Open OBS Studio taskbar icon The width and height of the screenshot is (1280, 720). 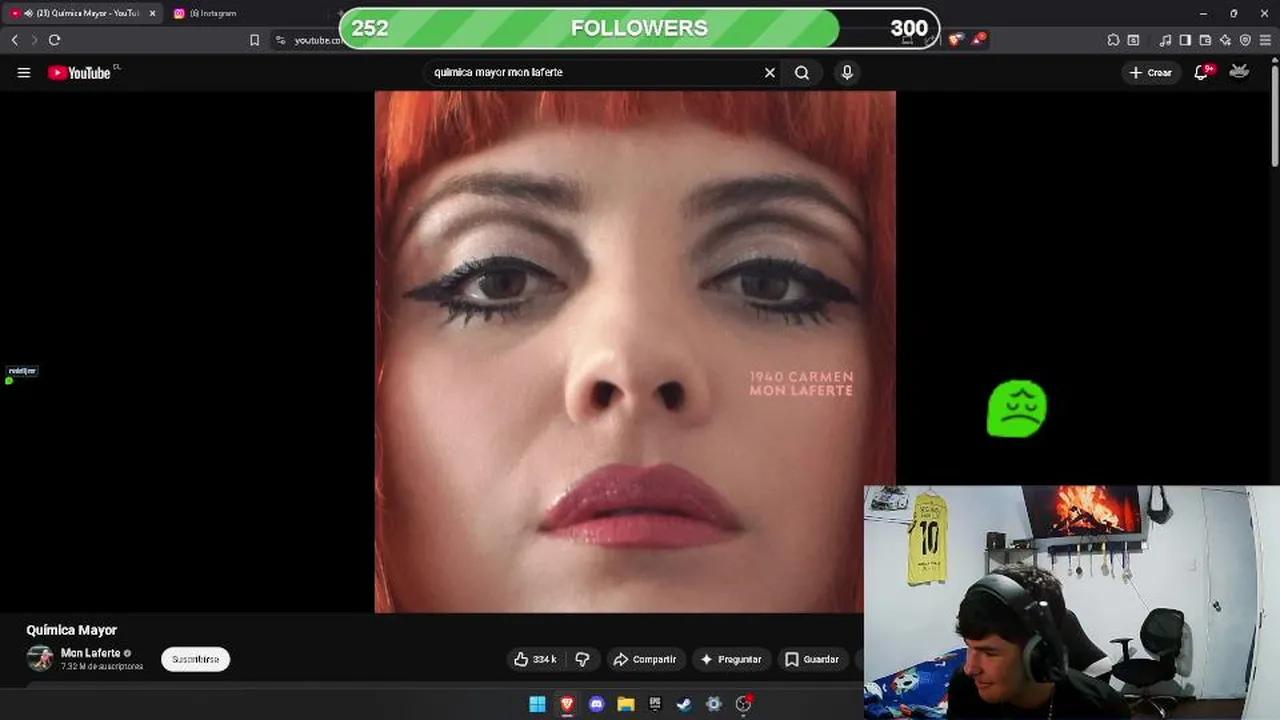(743, 704)
